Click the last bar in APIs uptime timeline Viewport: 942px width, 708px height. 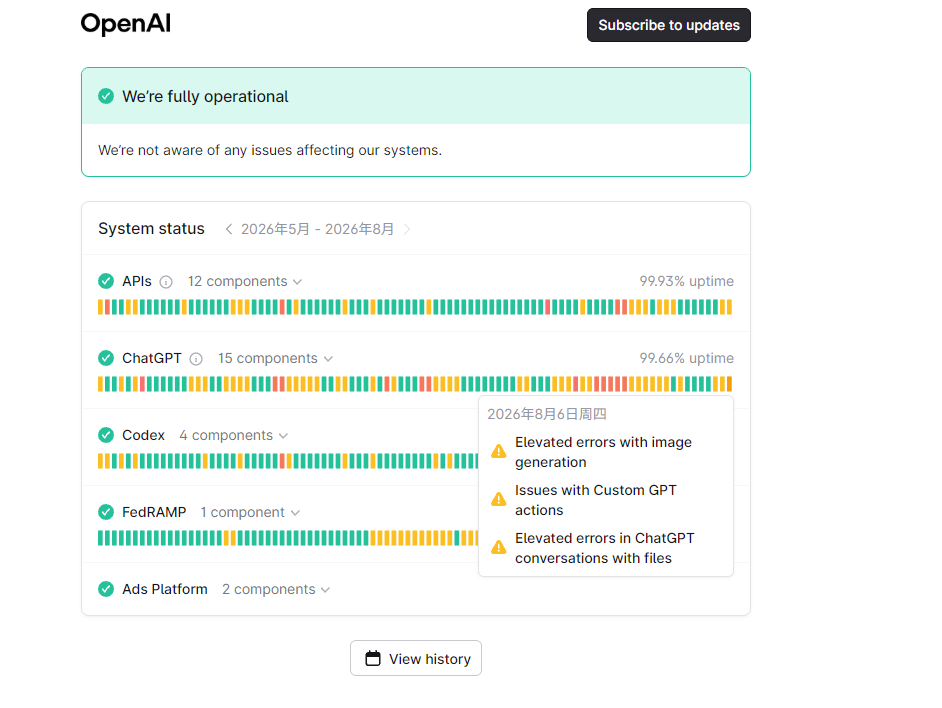pos(729,307)
